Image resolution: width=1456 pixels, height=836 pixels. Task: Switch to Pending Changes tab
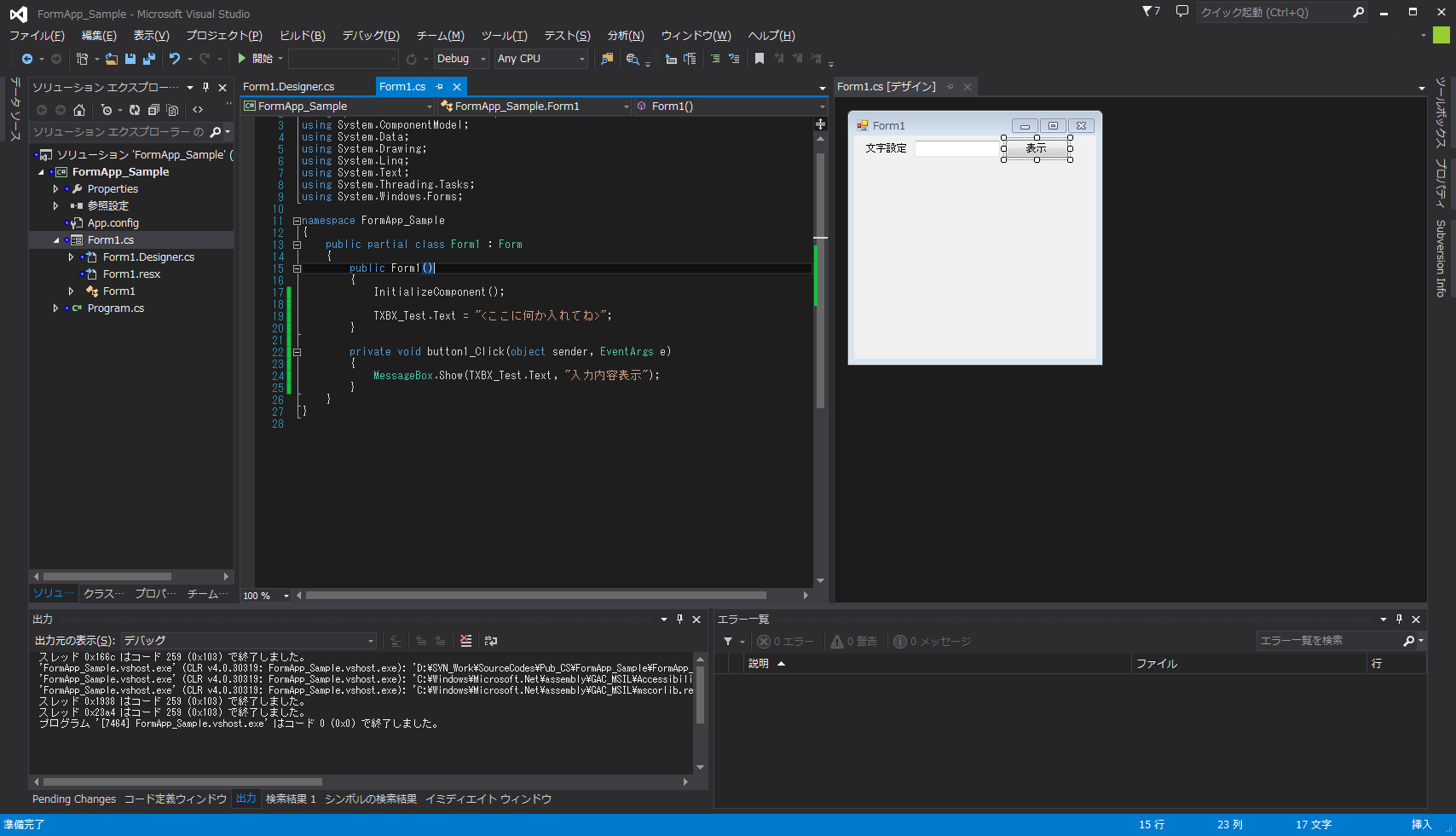(x=74, y=799)
